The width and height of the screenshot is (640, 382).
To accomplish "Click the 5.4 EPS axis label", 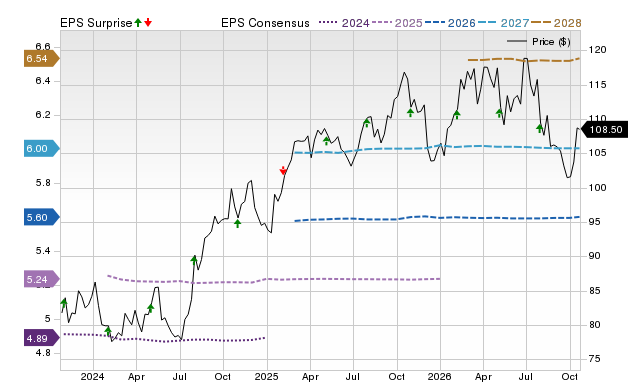I will [x=42, y=251].
